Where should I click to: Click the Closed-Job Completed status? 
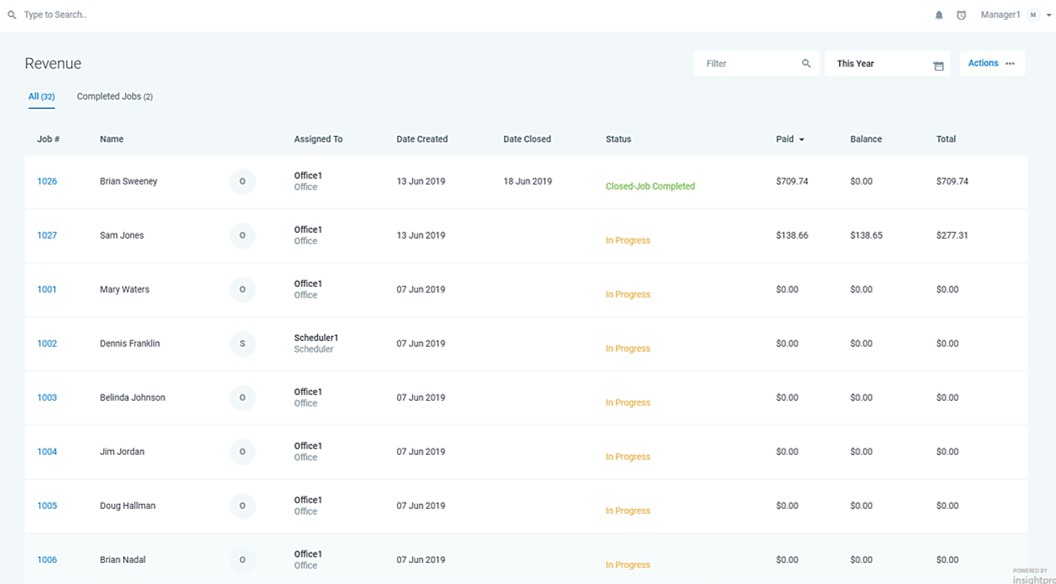650,187
